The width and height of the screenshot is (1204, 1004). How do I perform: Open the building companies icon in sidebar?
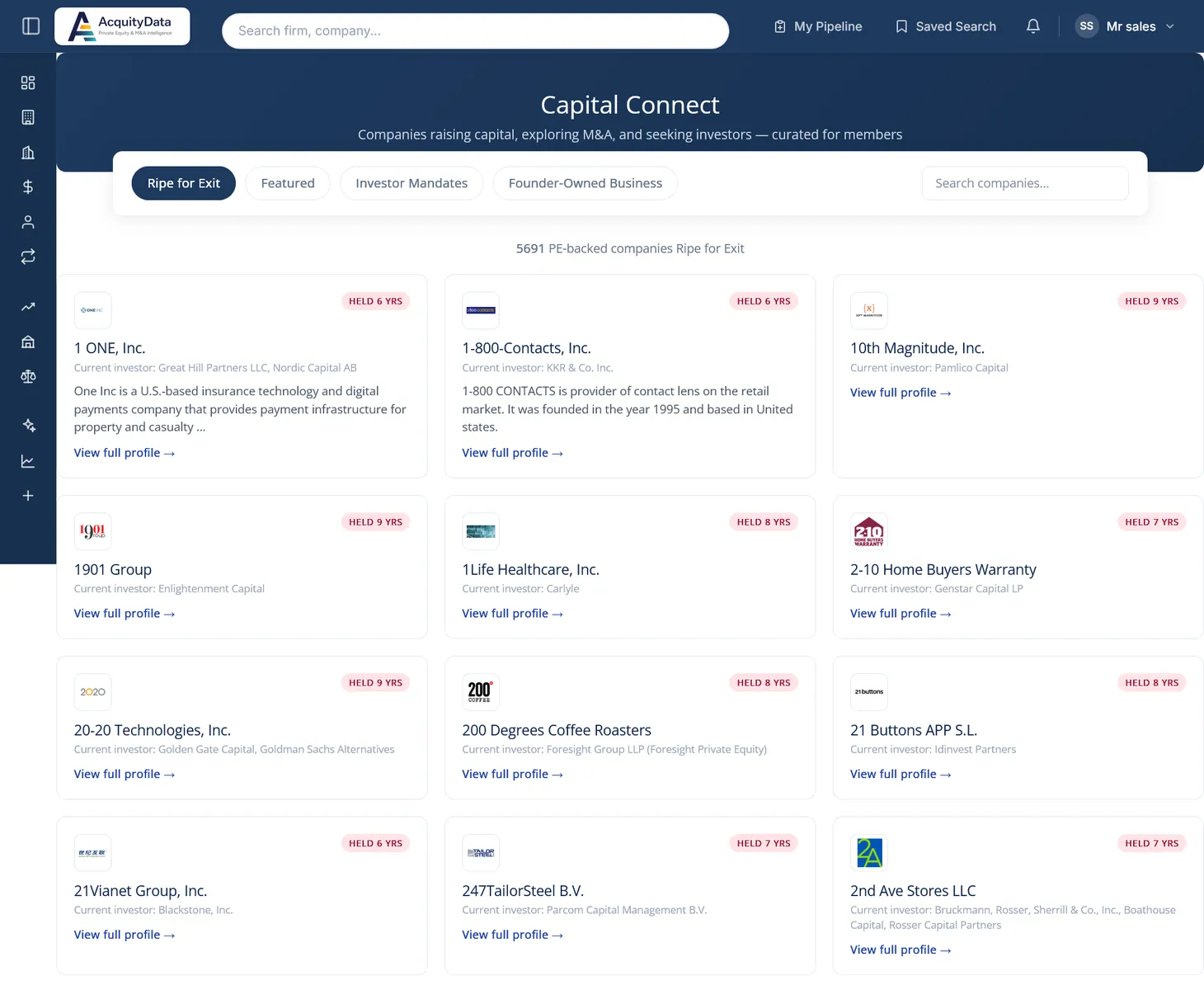[x=28, y=117]
